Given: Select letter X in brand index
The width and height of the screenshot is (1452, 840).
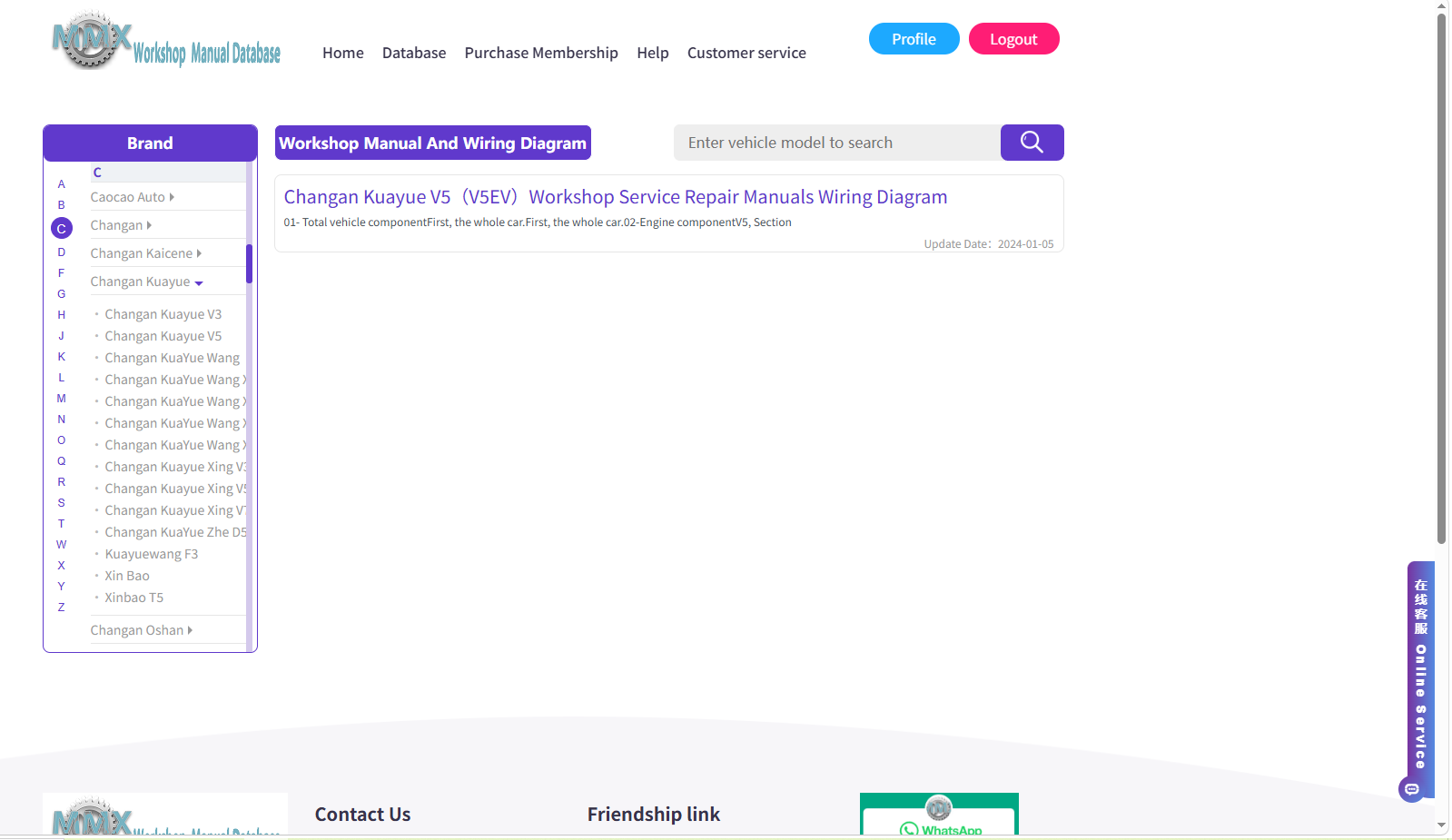Looking at the screenshot, I should (x=62, y=566).
